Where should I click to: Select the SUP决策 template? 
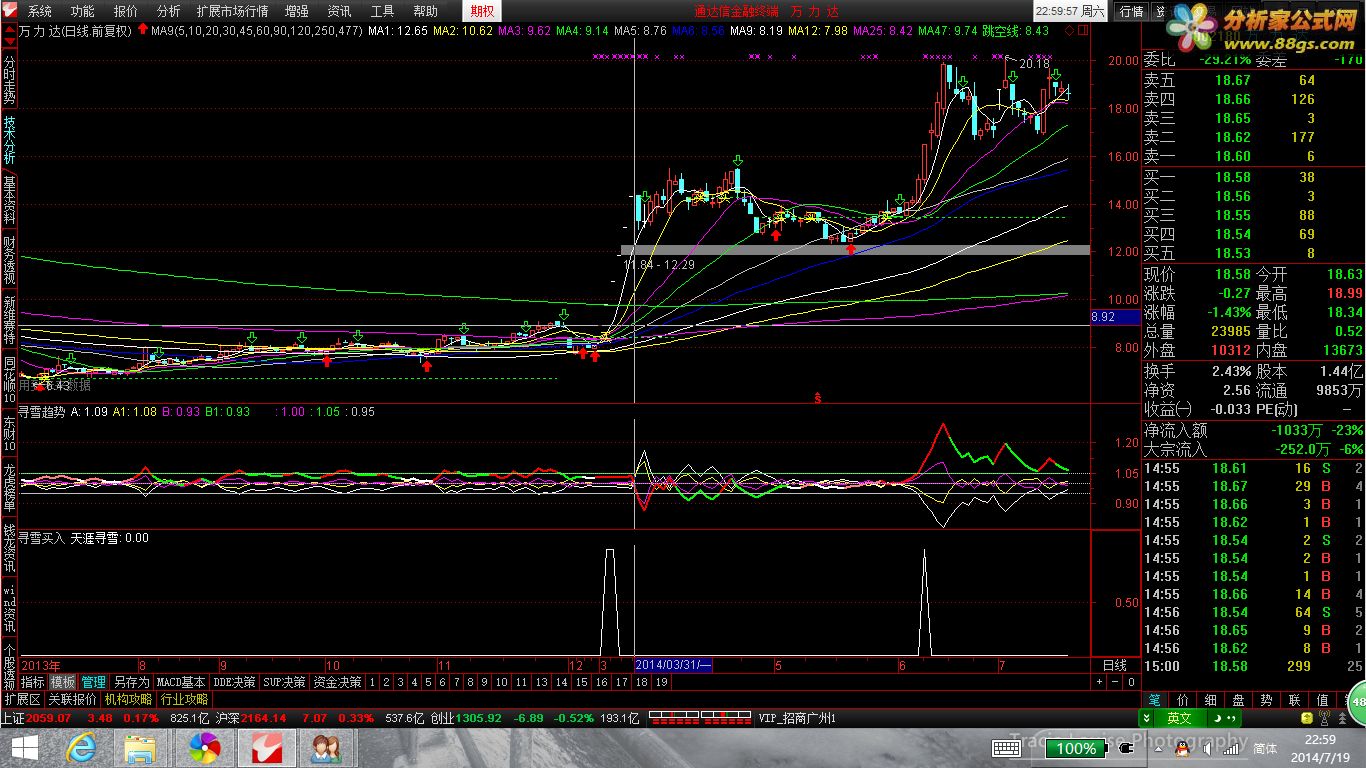tap(285, 682)
